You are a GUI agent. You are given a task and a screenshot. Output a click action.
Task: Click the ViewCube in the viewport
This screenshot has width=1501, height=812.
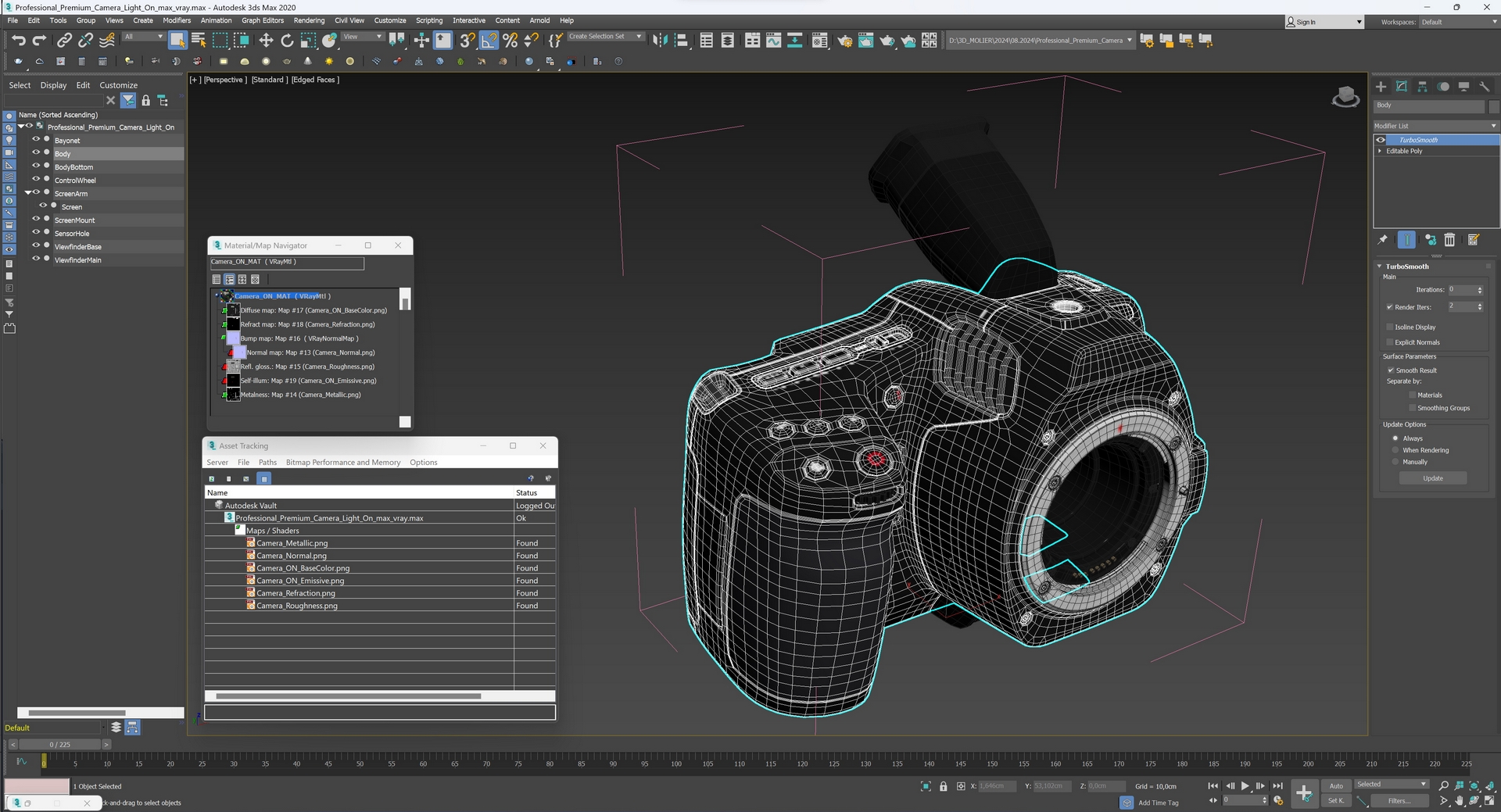(1345, 97)
